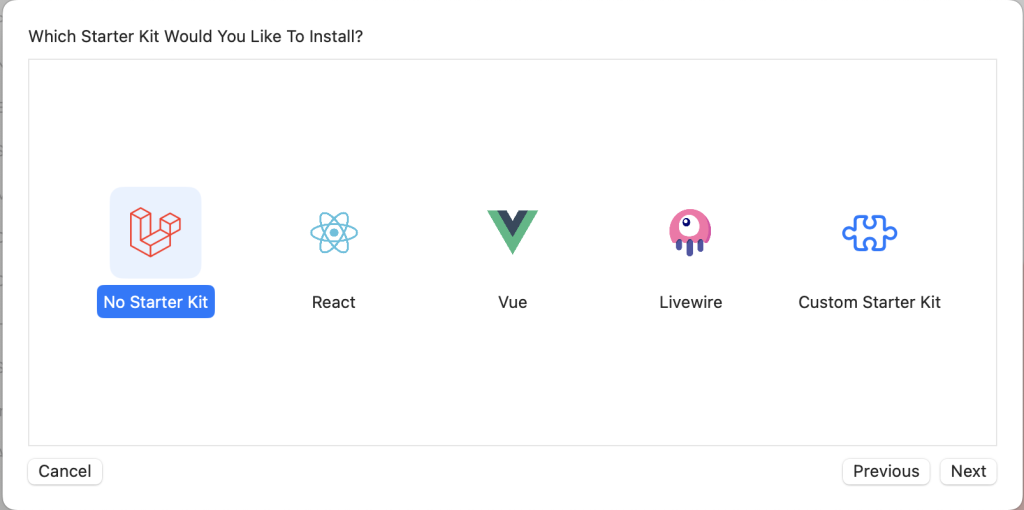Screen dimensions: 1024x510
Task: Click the highlighted "No Starter Kit" label
Action: pos(156,302)
